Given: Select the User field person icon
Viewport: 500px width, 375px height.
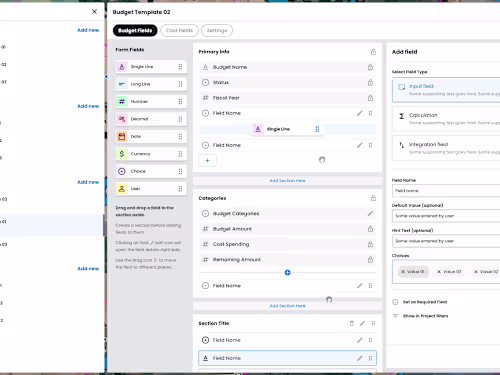Looking at the screenshot, I should tap(122, 189).
